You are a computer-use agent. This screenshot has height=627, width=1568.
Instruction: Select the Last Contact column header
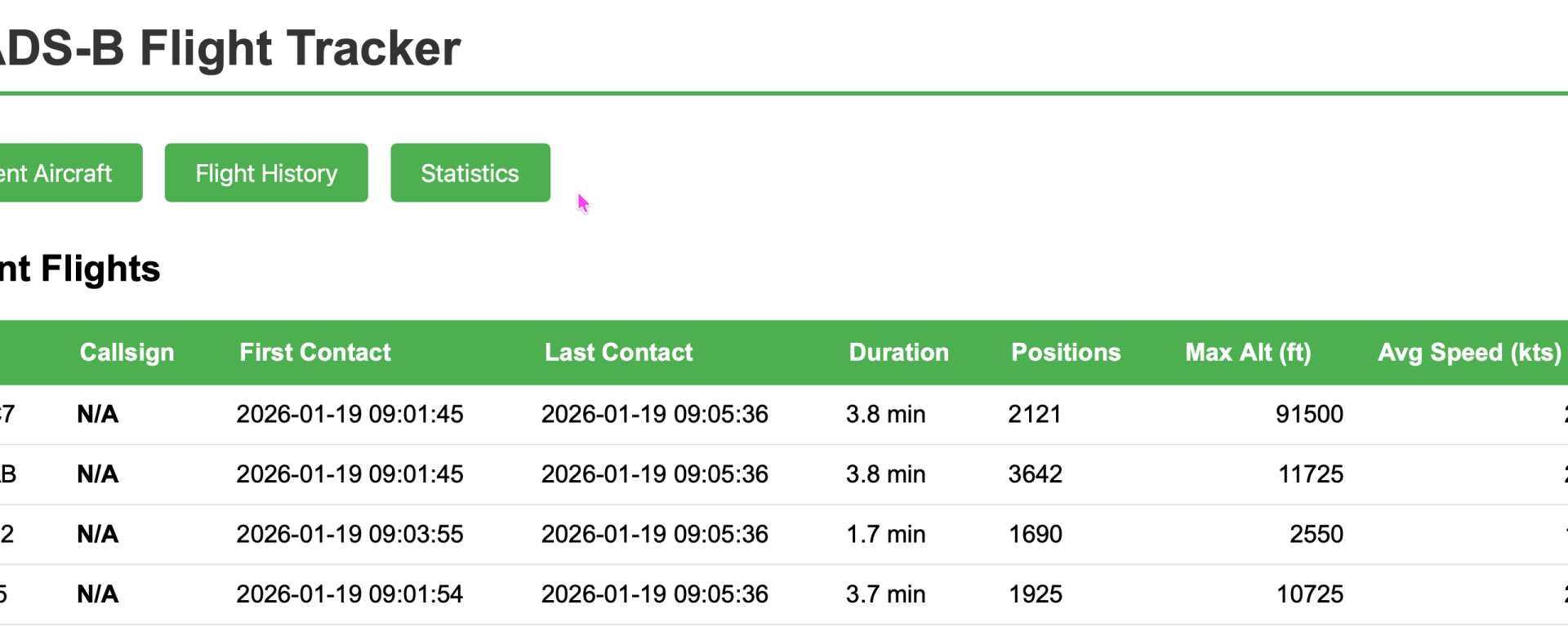tap(618, 353)
